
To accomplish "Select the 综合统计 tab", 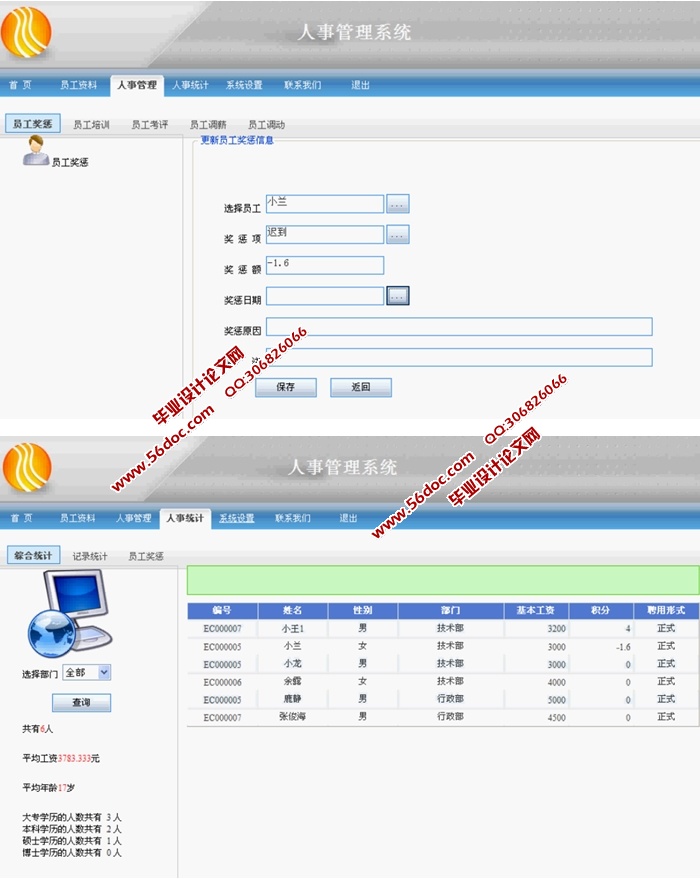I will (x=33, y=556).
